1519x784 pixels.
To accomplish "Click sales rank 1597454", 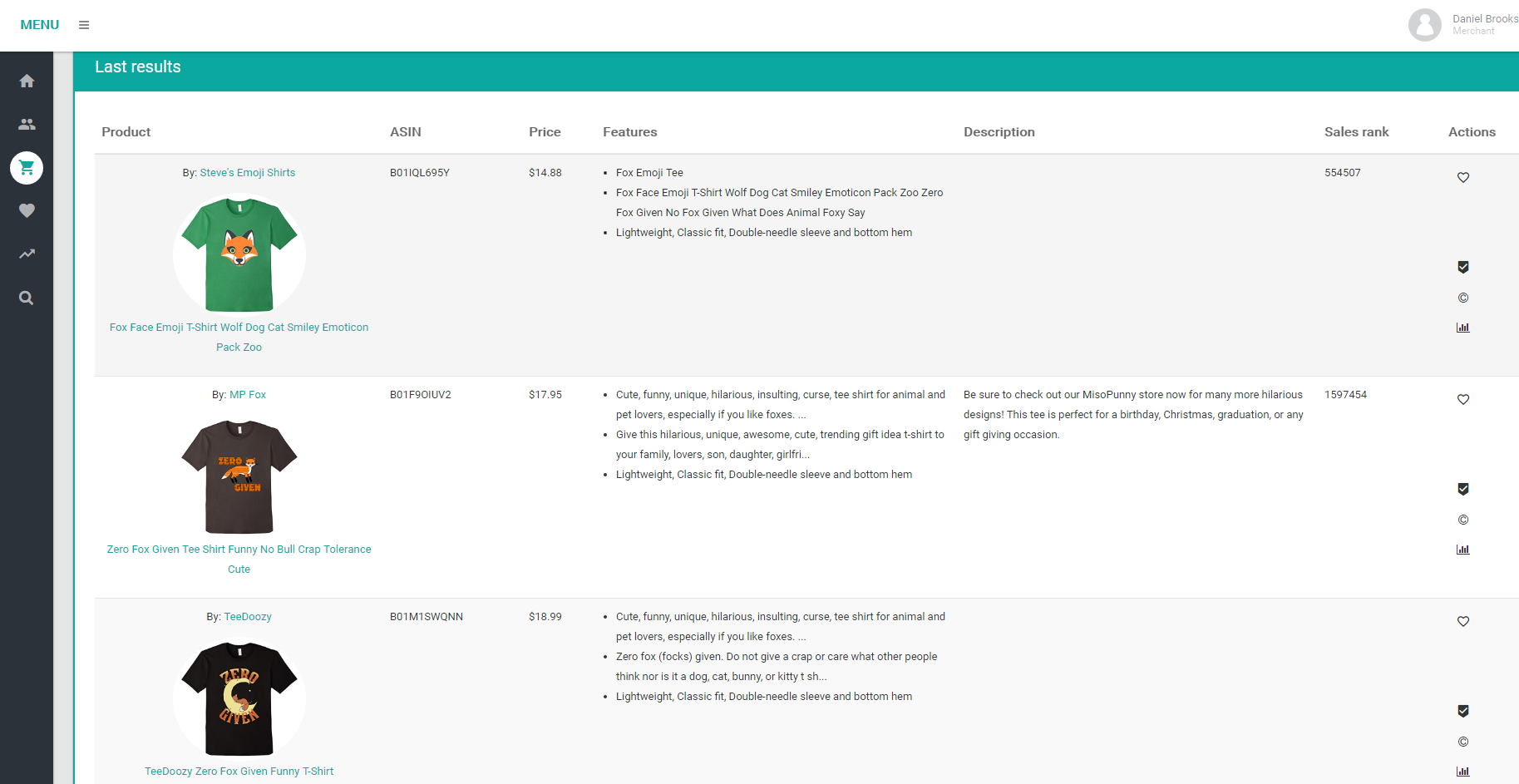I will click(1346, 395).
